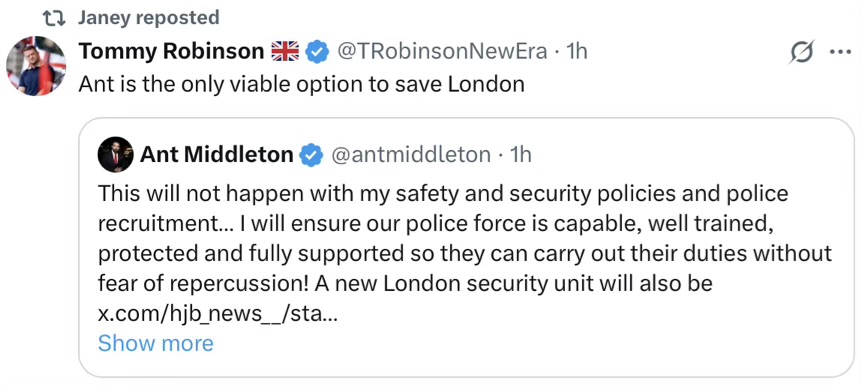Follow the x.com/hjb_news__ link

(217, 314)
